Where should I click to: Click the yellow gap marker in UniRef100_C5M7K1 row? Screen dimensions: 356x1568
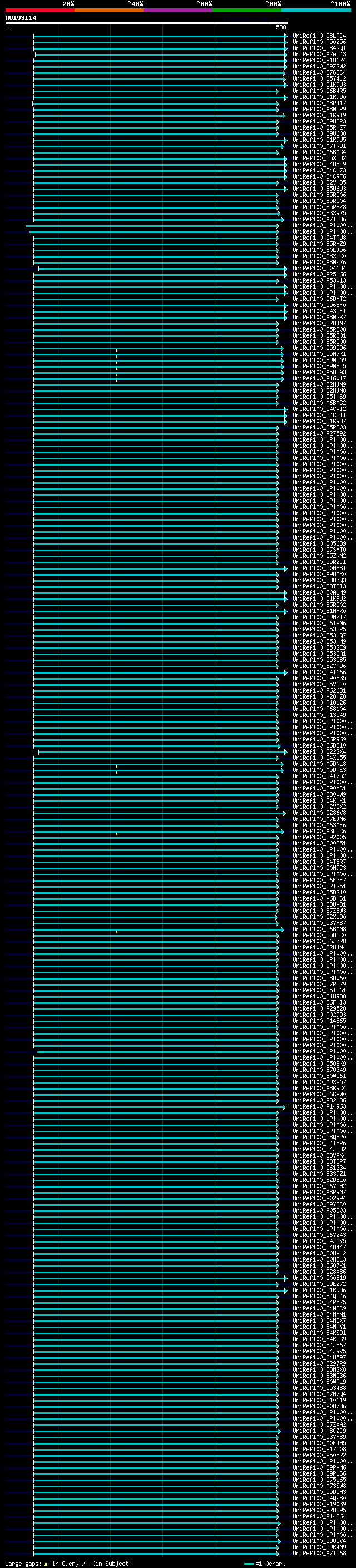coord(116,356)
